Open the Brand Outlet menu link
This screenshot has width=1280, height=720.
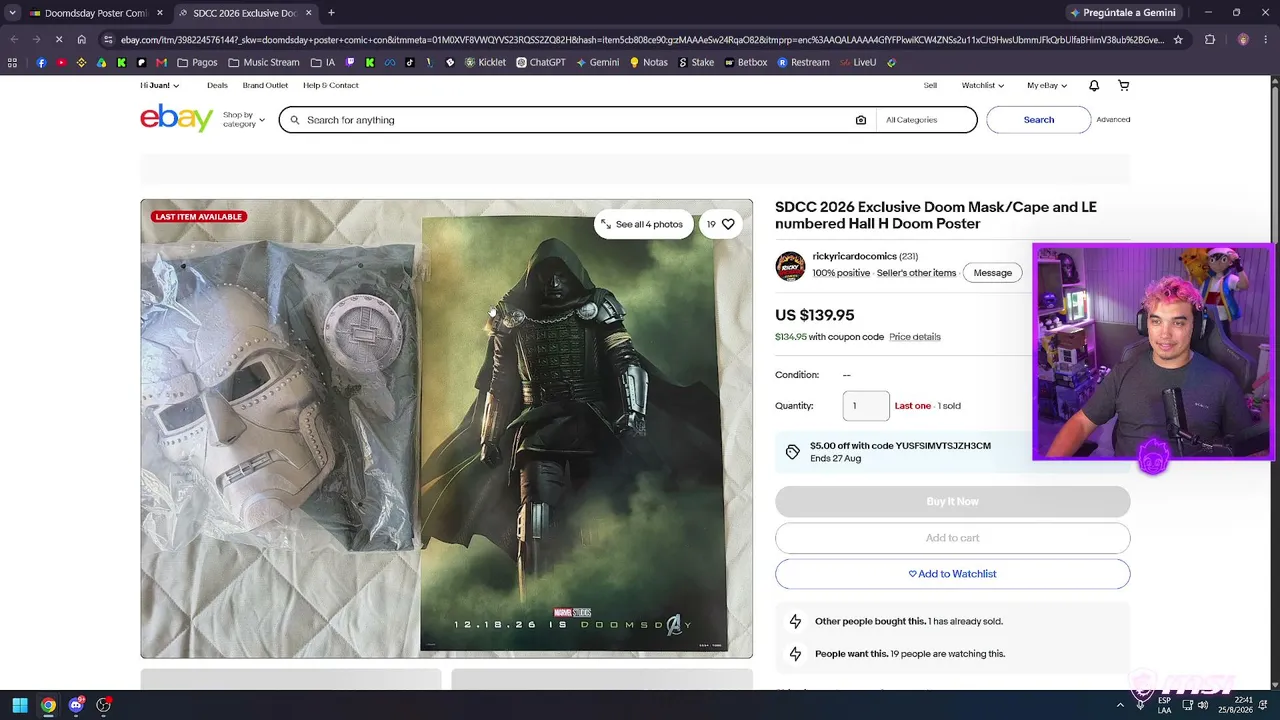tap(265, 86)
